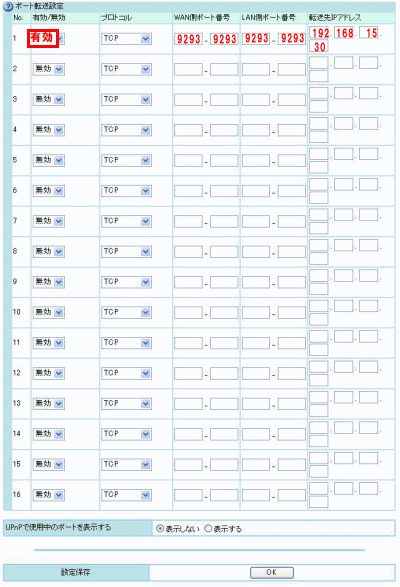This screenshot has height=587, width=400.
Task: Click row 5 LAN start port field
Action: (x=256, y=161)
